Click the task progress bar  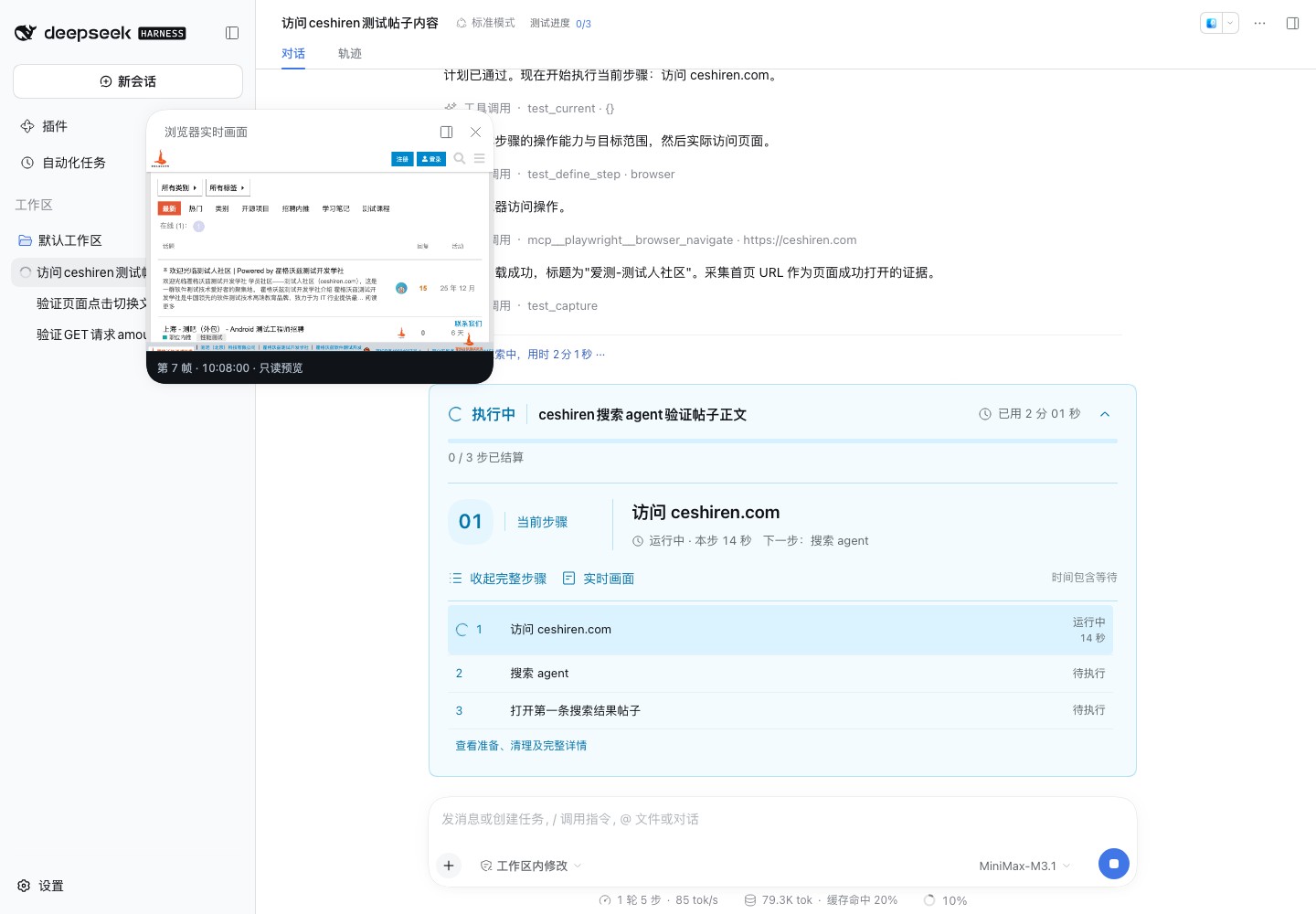(782, 441)
